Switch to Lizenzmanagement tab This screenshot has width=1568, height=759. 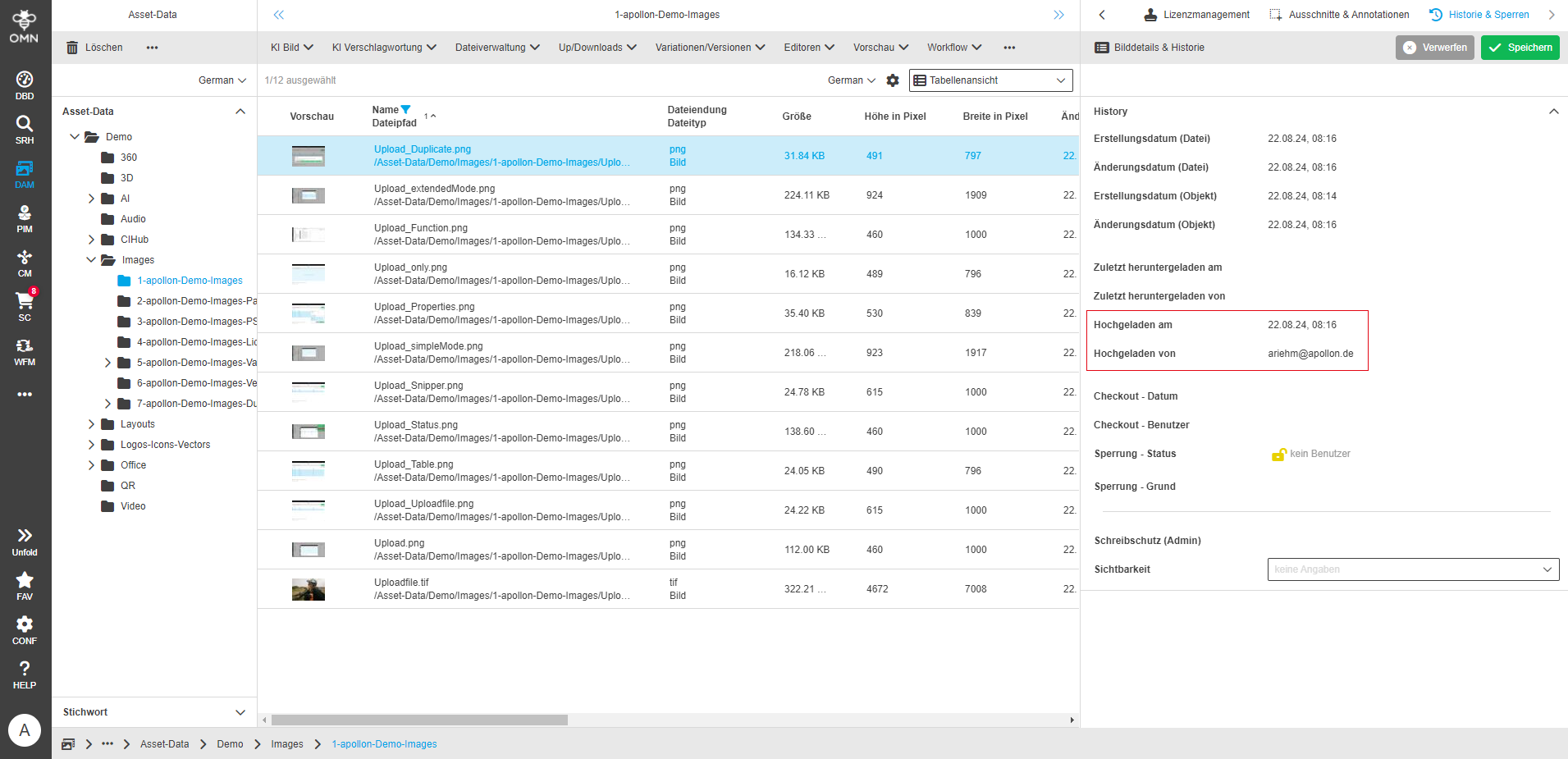click(x=1196, y=15)
